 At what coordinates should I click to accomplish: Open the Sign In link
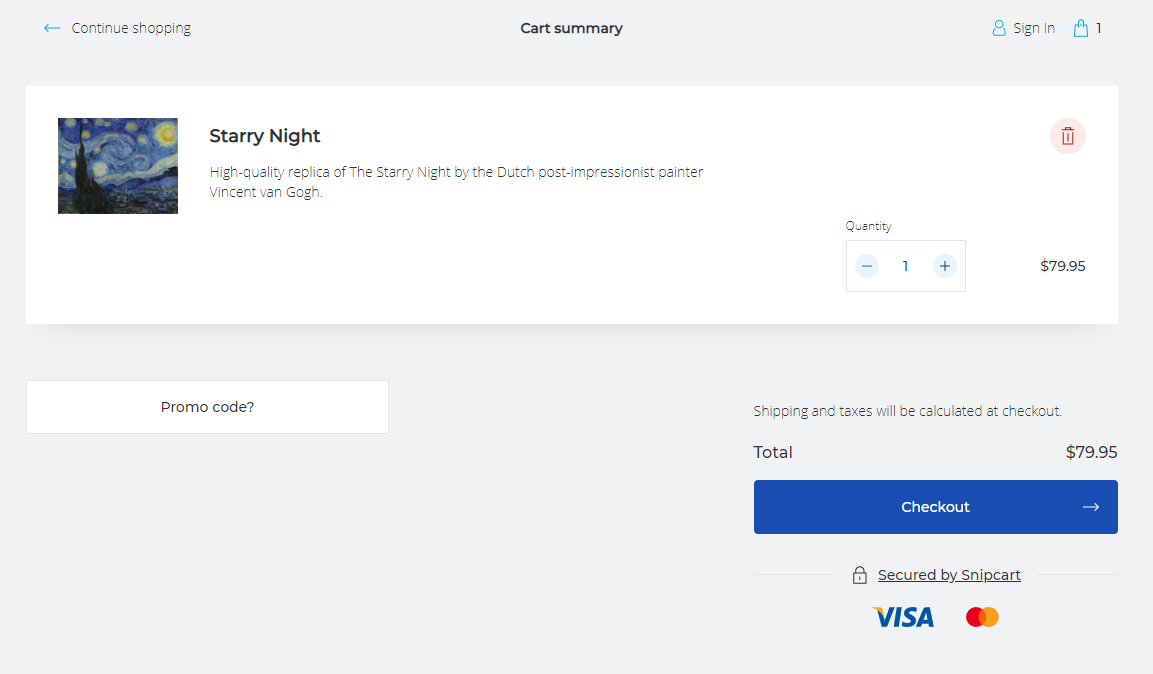coord(1033,28)
